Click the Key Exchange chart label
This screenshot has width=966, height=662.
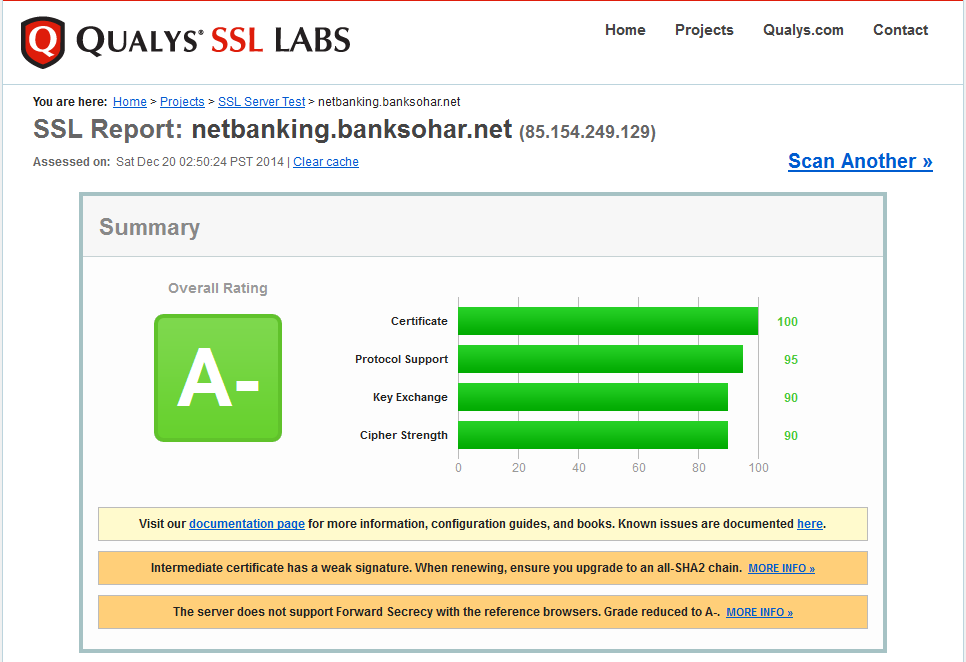point(410,397)
